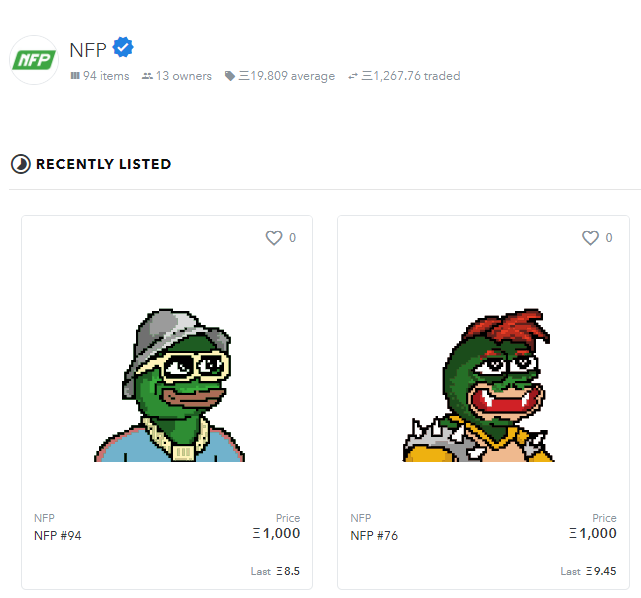Image resolution: width=641 pixels, height=598 pixels.
Task: Select the 1,000 ETH price on NFP #94
Action: click(276, 533)
